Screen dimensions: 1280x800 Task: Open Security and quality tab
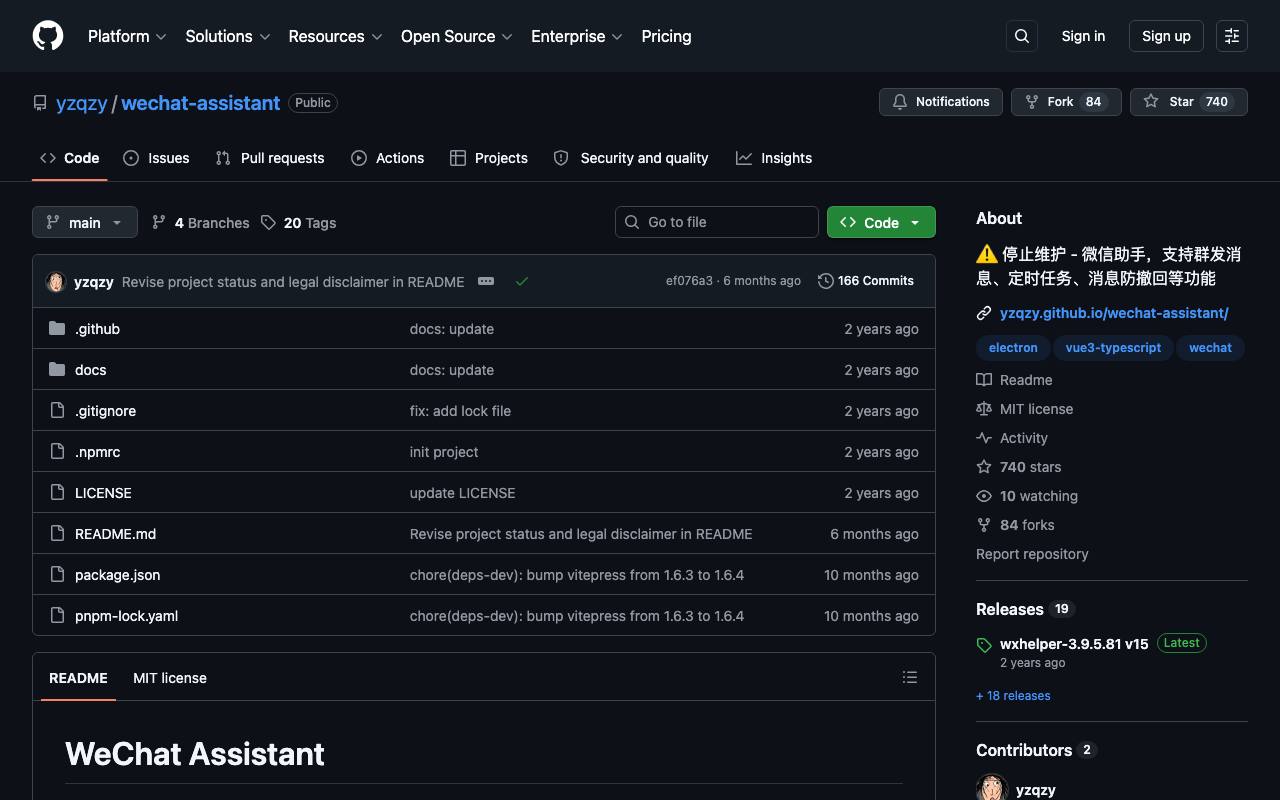tap(631, 158)
